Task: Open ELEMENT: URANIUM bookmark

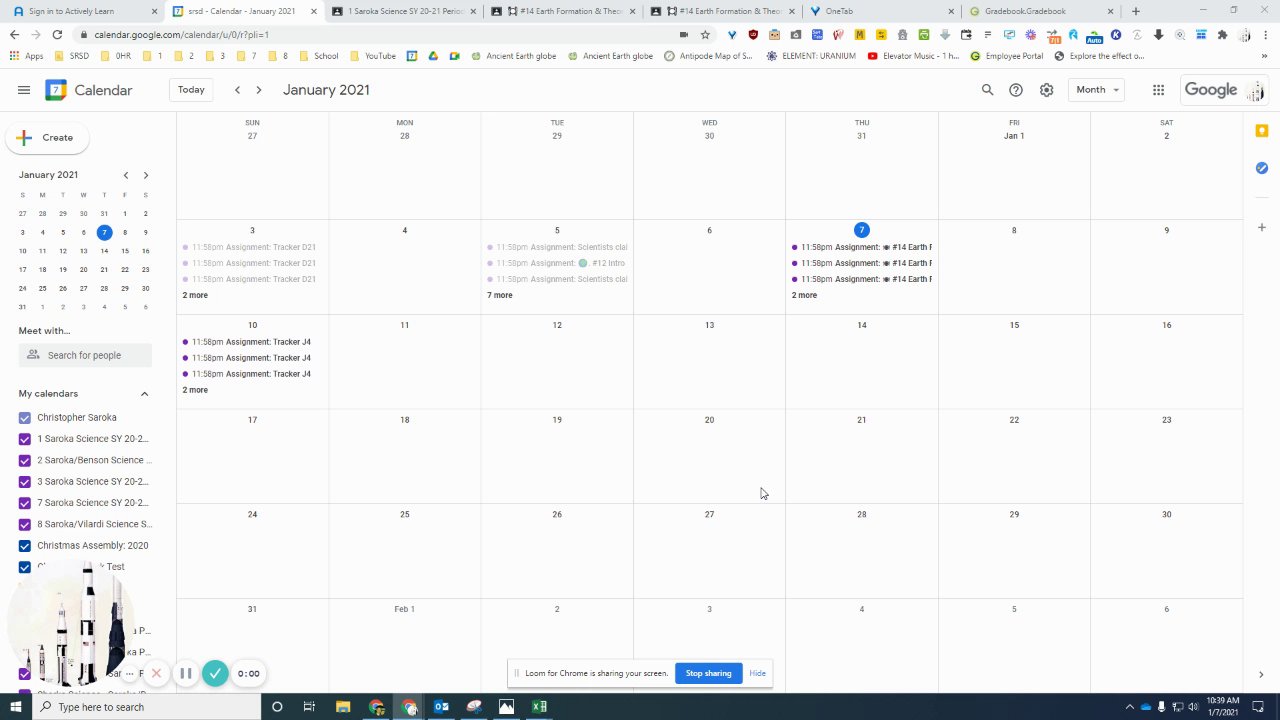Action: coord(811,56)
